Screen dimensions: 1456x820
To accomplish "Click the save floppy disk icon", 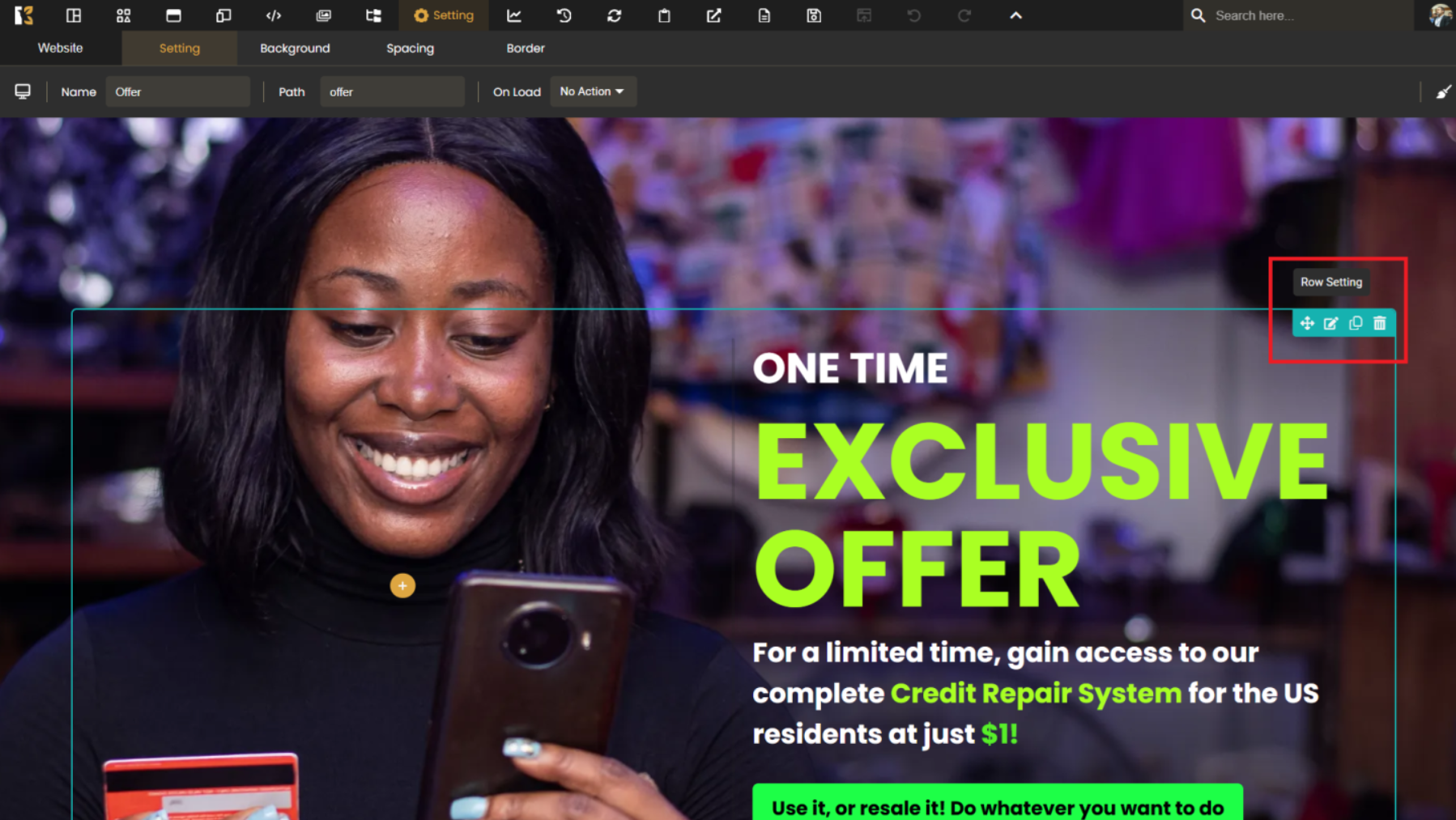I will [x=814, y=15].
